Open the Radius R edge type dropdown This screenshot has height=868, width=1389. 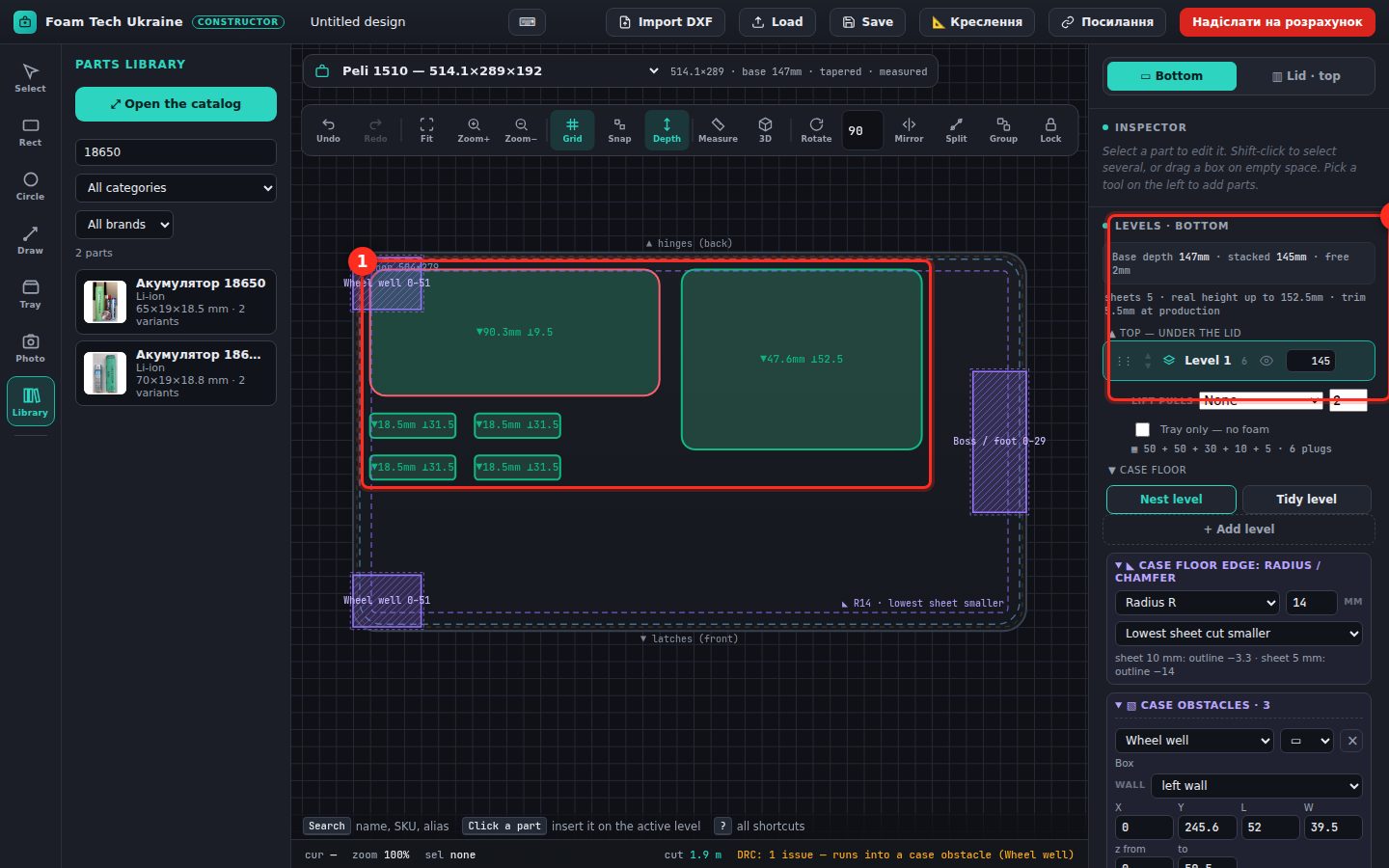pyautogui.click(x=1198, y=603)
